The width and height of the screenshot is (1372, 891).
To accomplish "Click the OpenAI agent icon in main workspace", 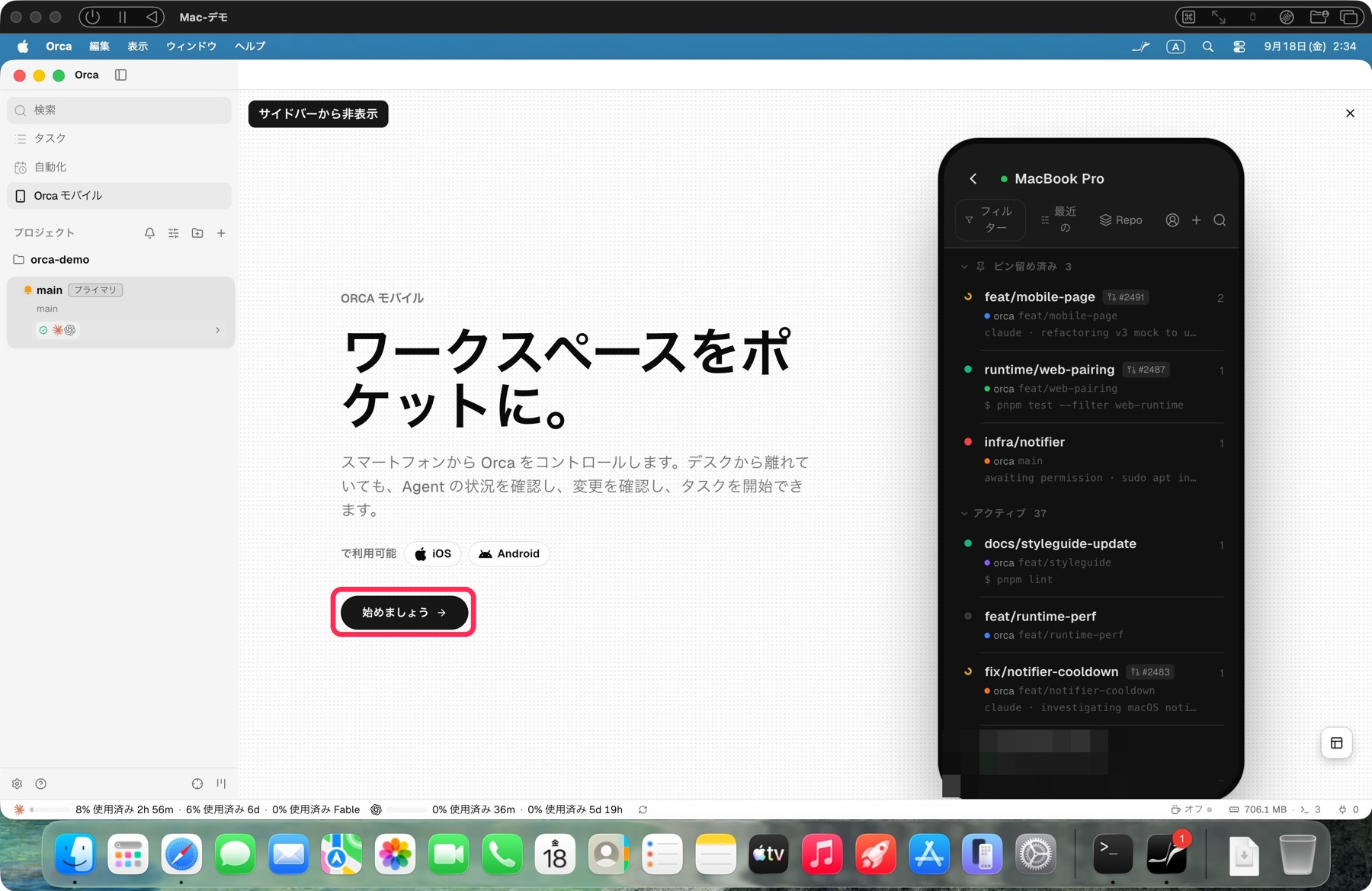I will point(70,330).
